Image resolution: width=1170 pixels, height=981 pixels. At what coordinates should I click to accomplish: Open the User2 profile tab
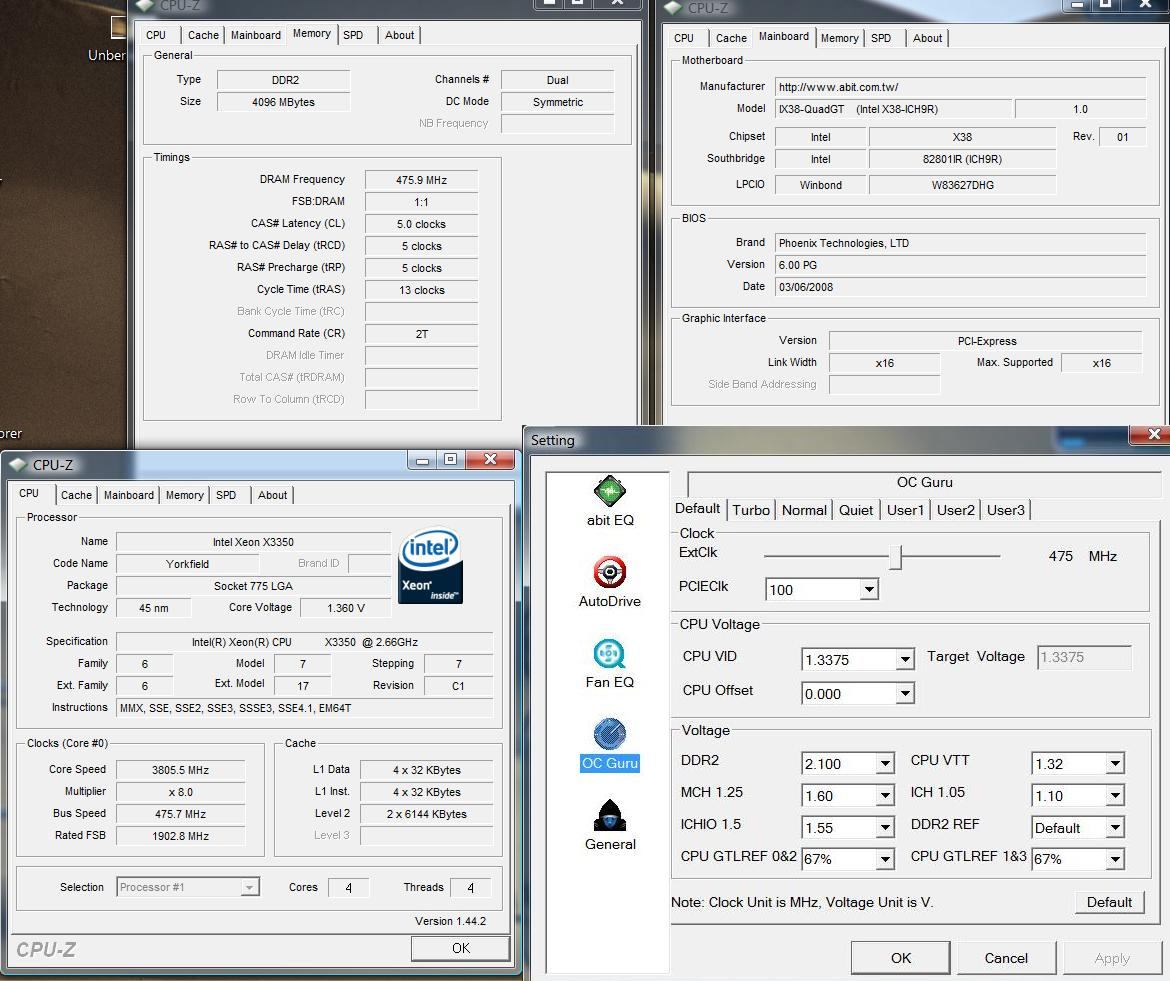point(955,510)
